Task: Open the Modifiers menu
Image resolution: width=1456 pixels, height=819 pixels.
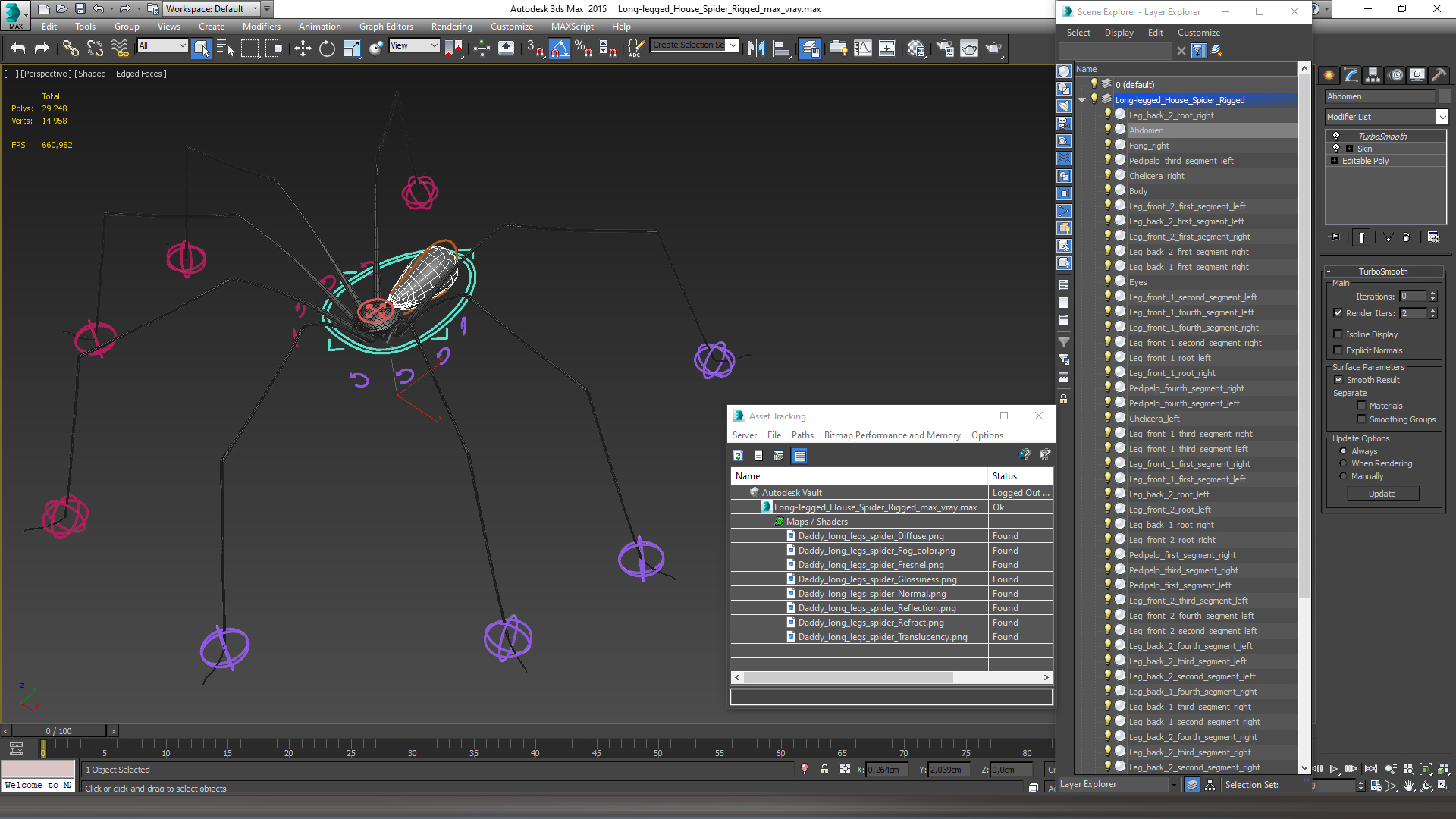Action: pos(261,27)
